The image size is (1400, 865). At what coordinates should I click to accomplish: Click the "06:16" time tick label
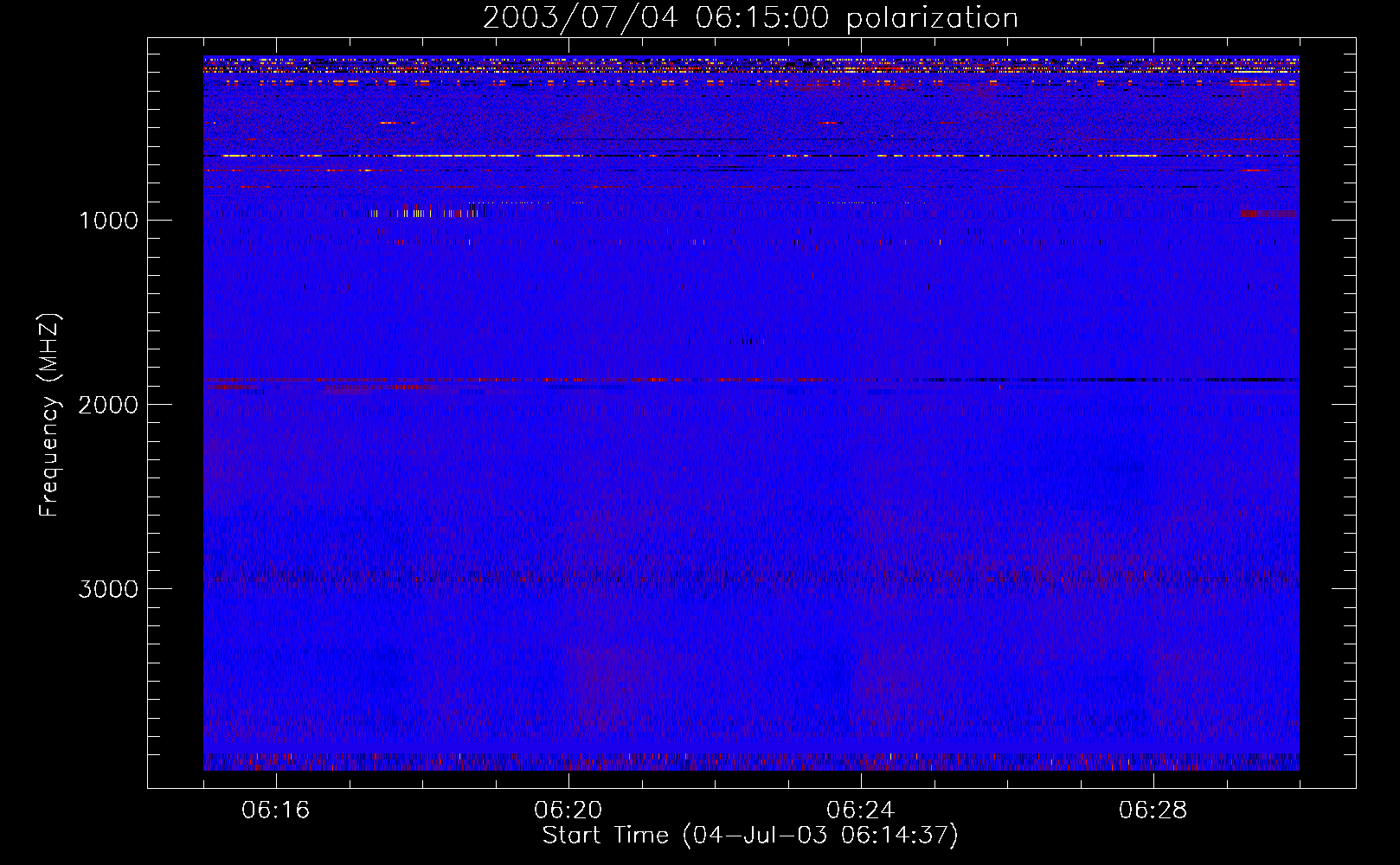[x=276, y=811]
